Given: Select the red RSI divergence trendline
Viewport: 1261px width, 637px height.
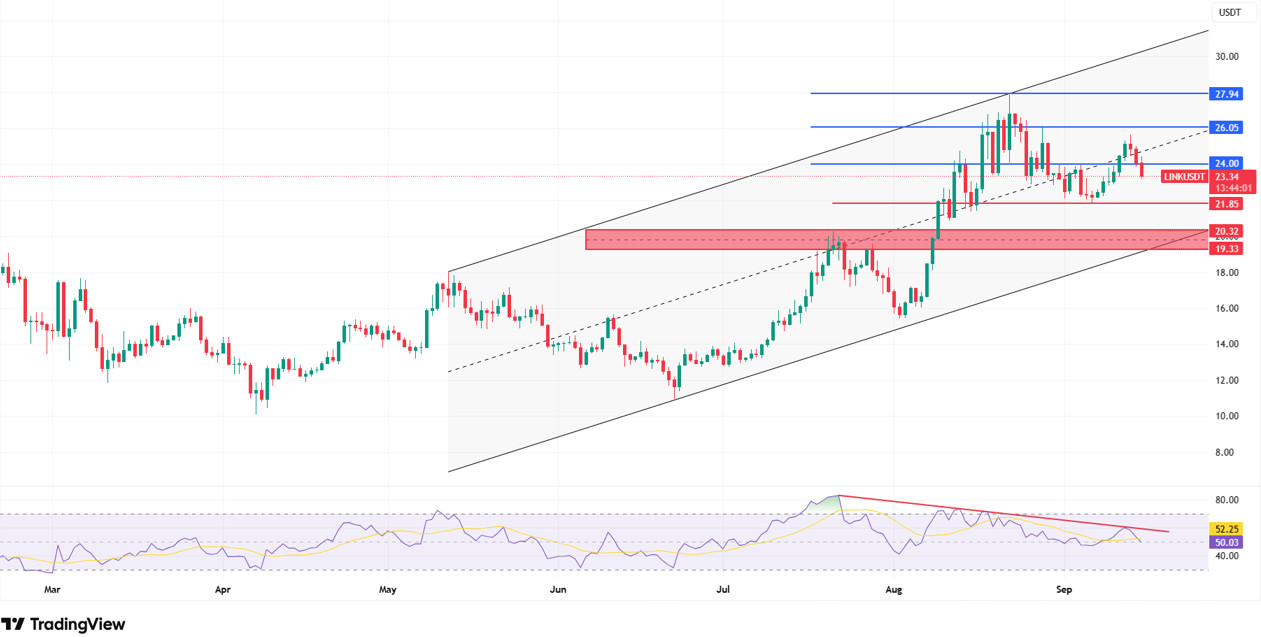Looking at the screenshot, I should (x=1003, y=513).
